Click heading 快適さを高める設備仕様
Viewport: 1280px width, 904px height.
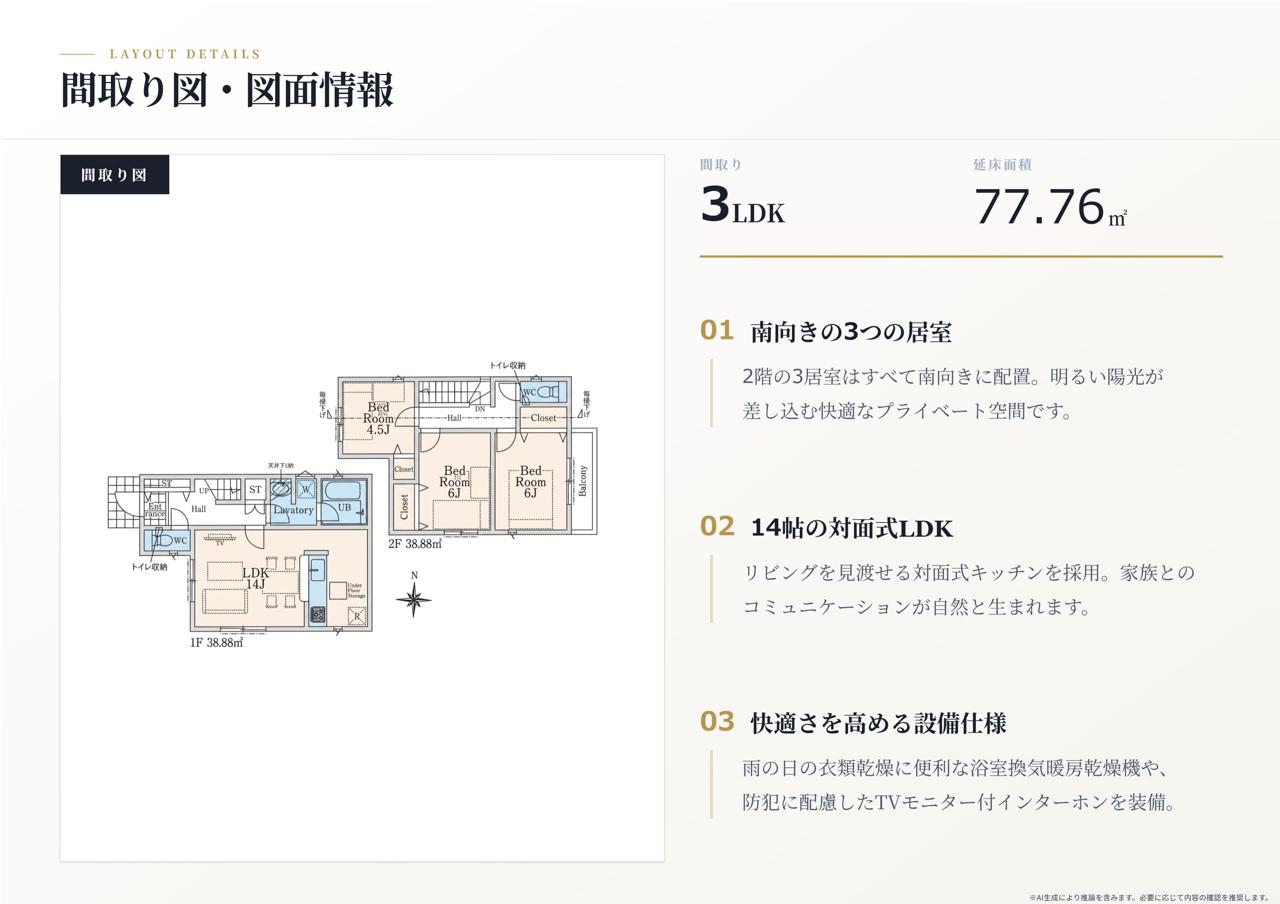coord(878,722)
